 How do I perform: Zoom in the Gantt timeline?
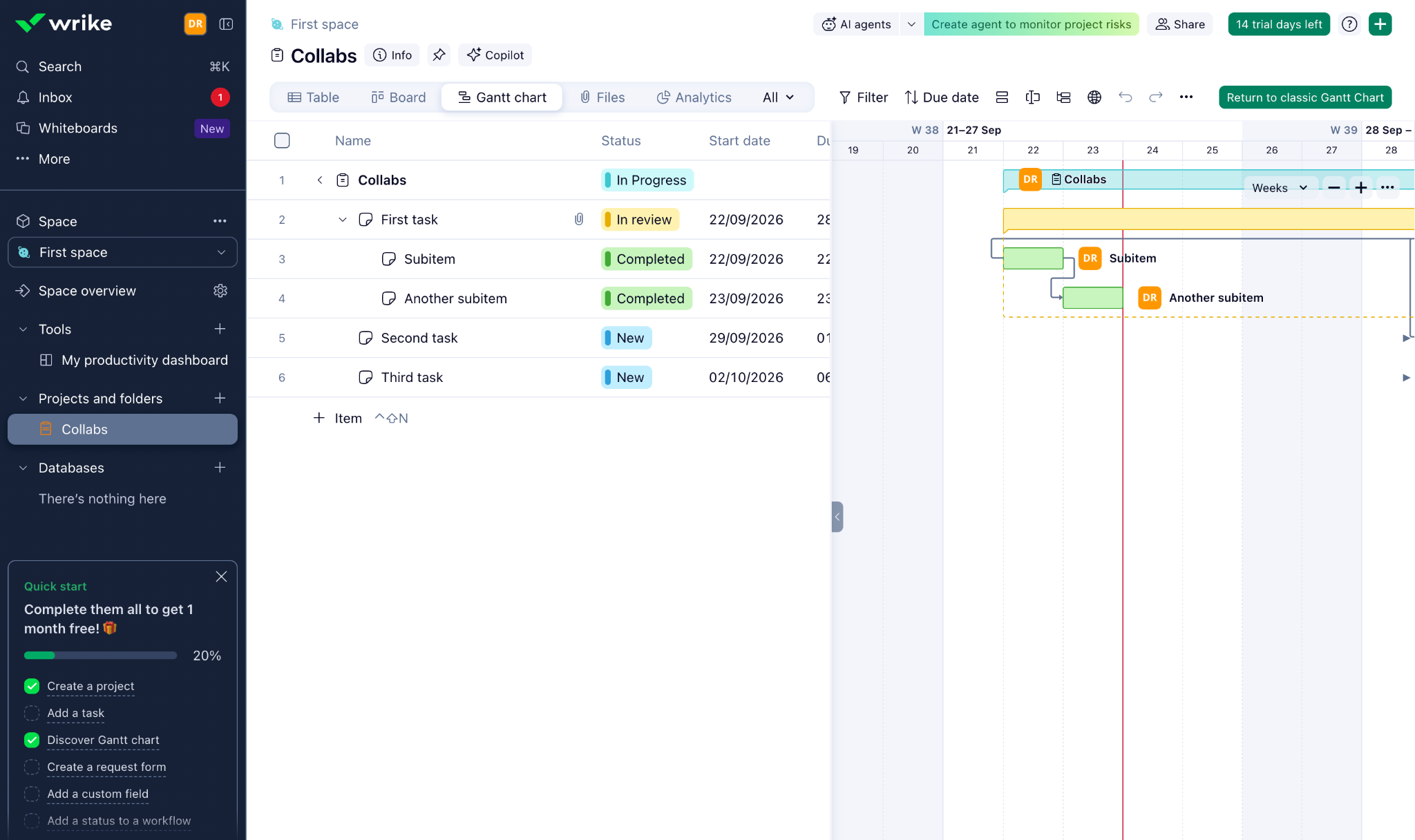click(x=1360, y=188)
